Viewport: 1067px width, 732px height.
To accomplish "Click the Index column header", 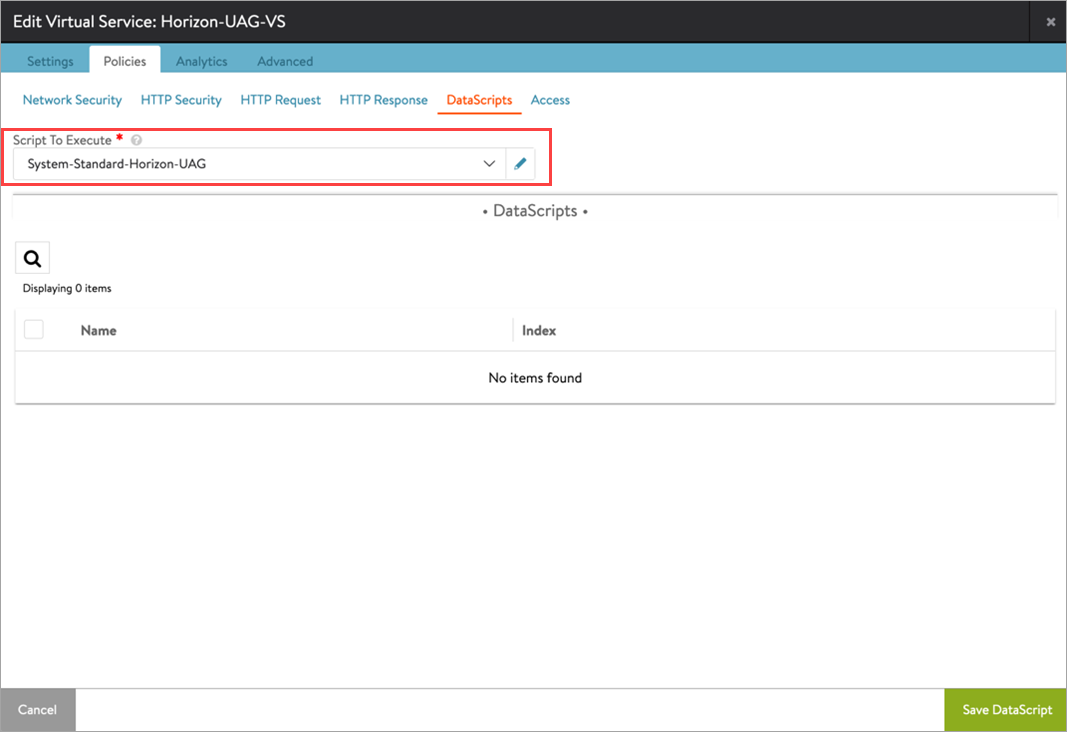I will tap(539, 331).
